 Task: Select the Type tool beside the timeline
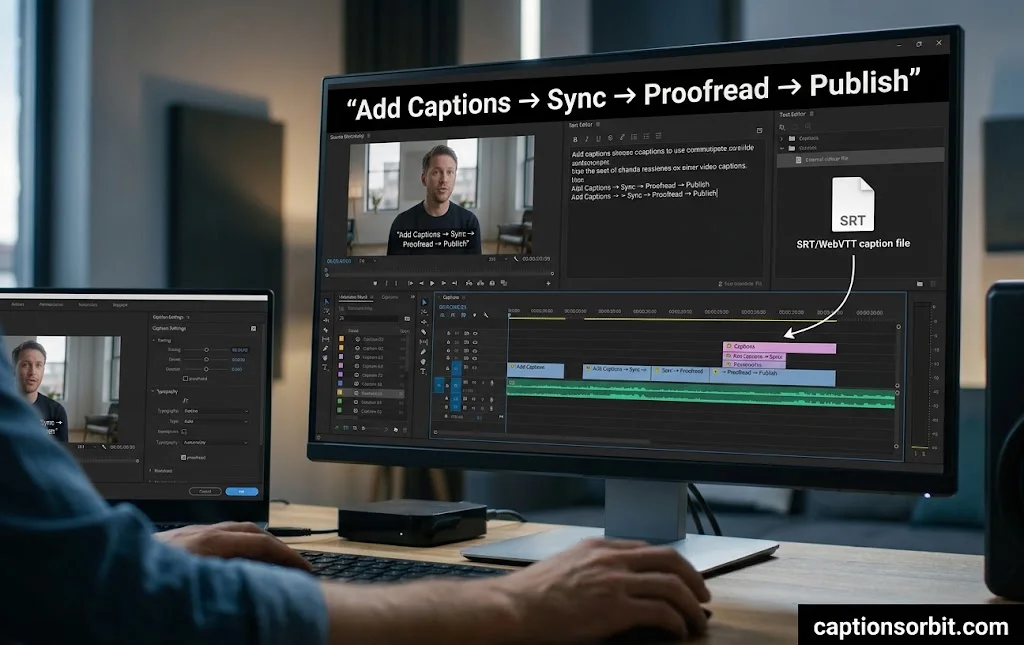pyautogui.click(x=424, y=371)
